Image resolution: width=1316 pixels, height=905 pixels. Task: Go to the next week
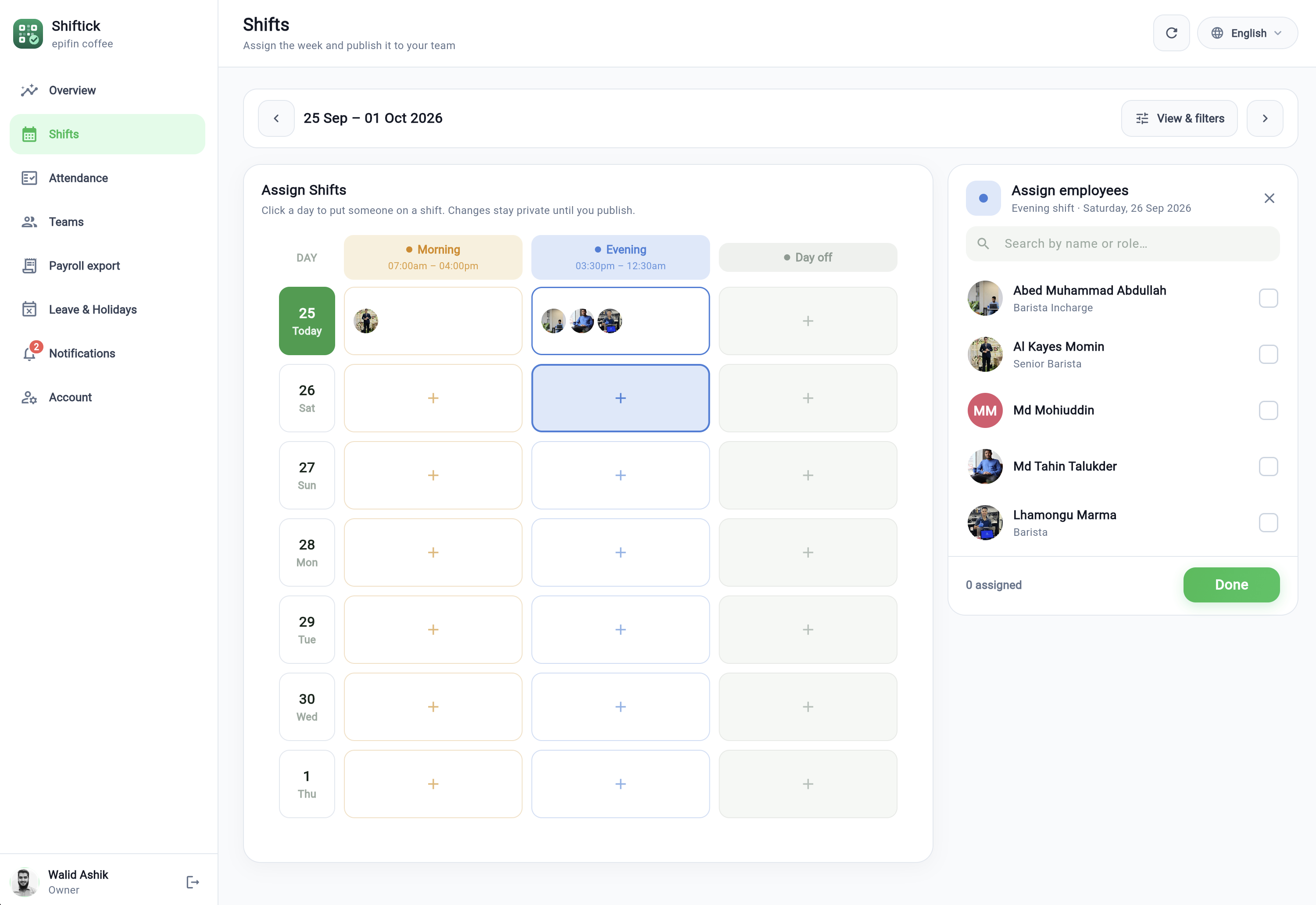coord(1265,118)
